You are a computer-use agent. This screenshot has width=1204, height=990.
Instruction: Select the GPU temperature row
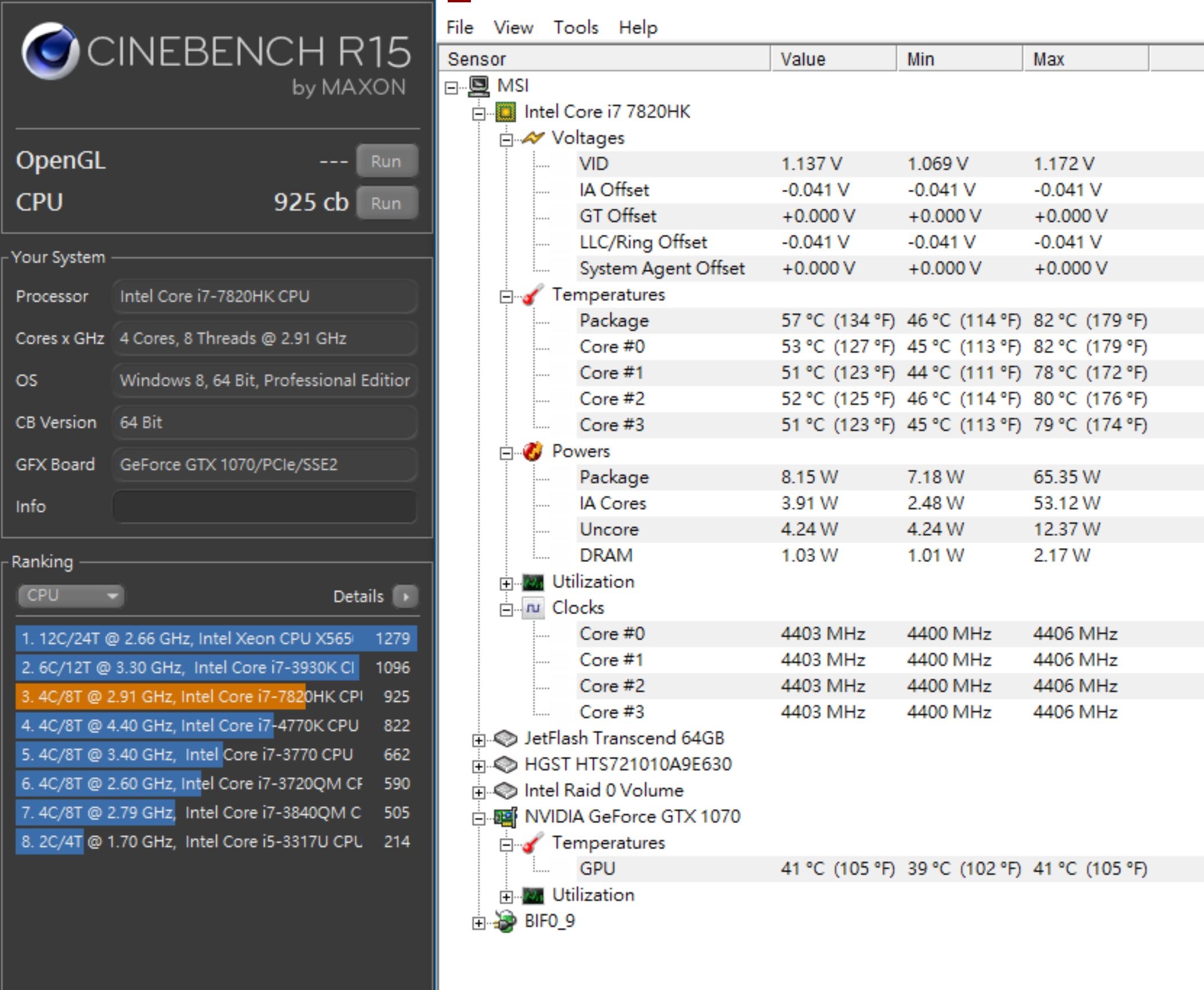[x=890, y=869]
